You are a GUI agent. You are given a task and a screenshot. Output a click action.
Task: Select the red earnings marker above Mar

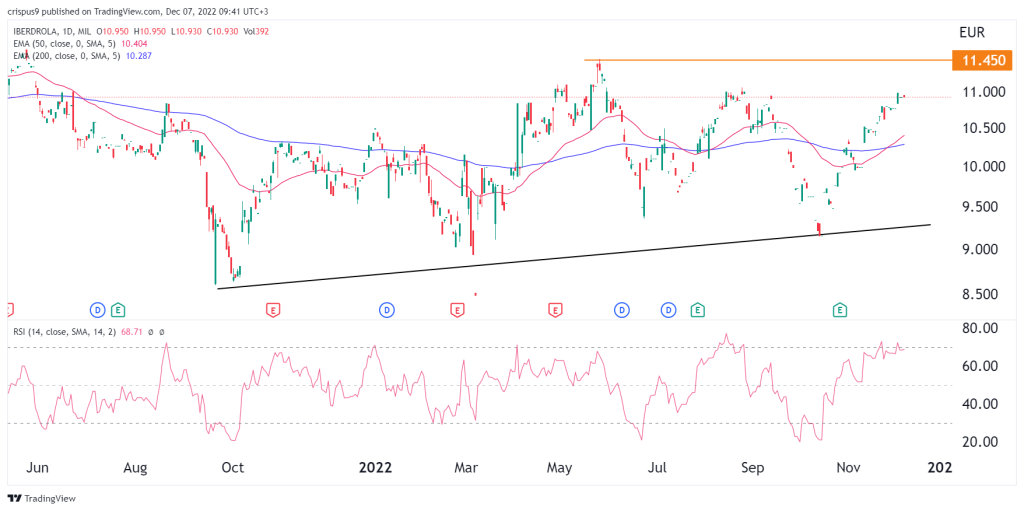coord(458,308)
